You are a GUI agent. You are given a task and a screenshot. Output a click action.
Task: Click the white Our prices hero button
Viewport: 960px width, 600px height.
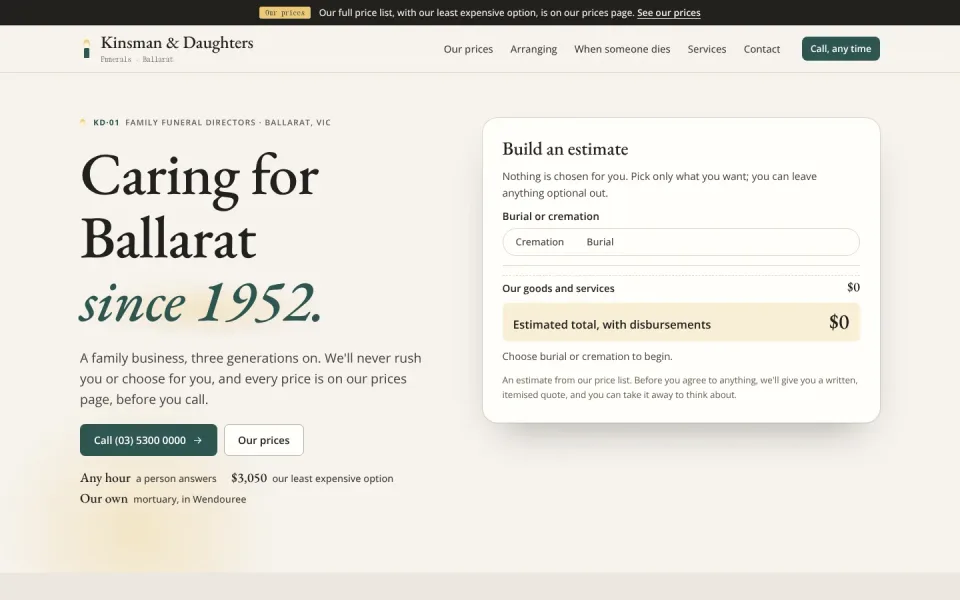click(264, 440)
